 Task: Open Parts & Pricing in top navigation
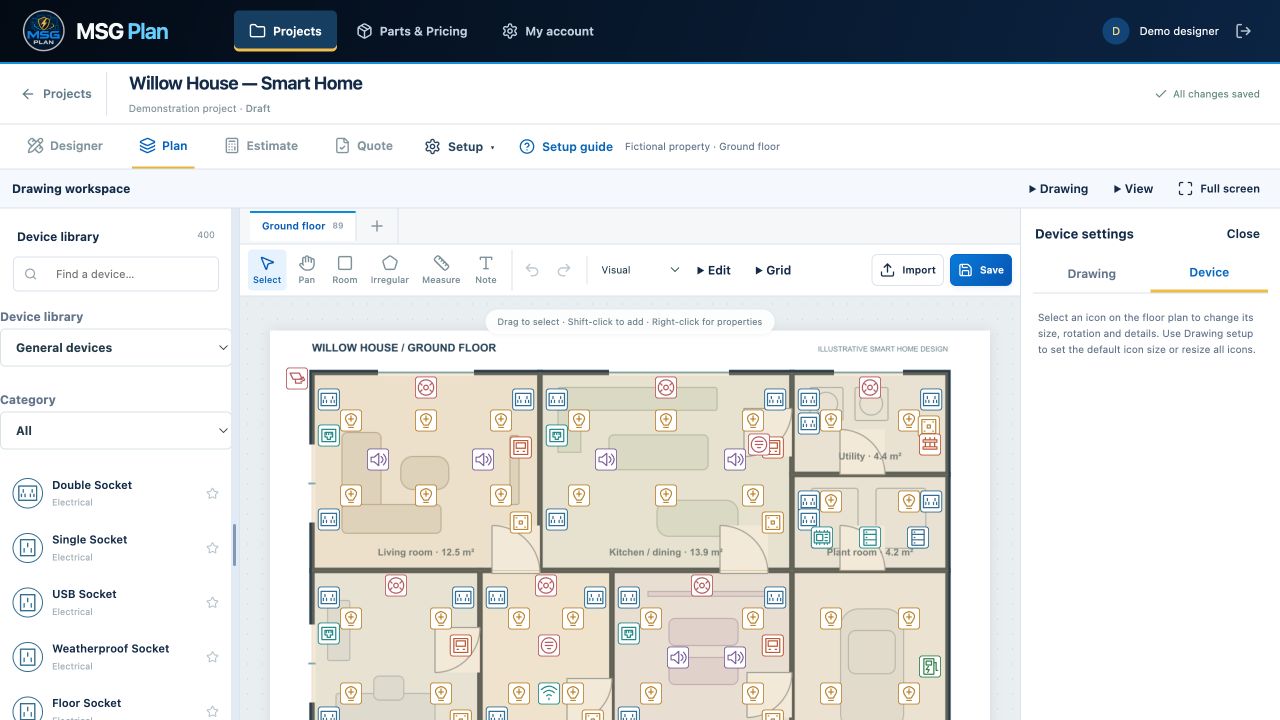[x=412, y=31]
